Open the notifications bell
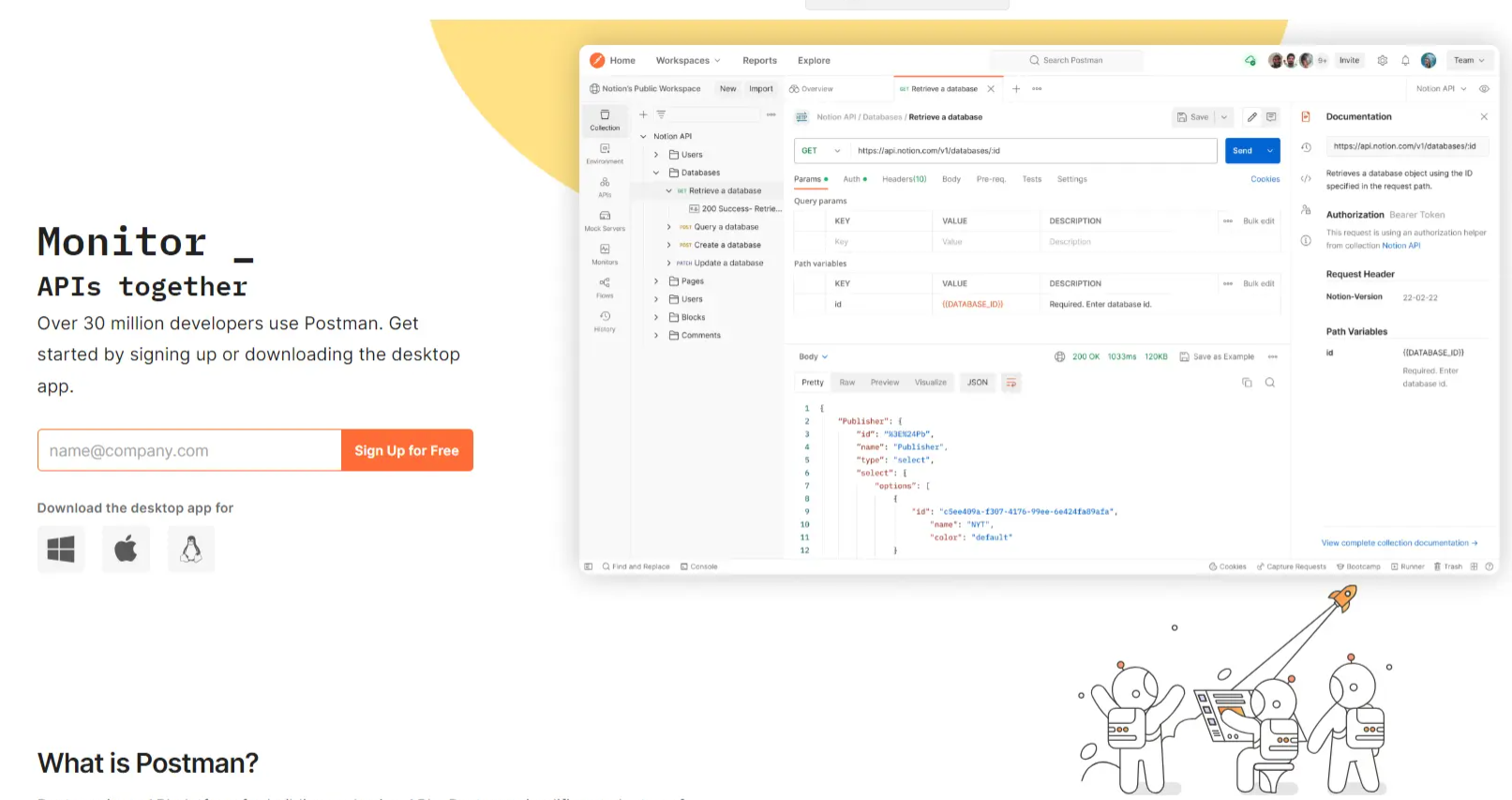 (1405, 60)
